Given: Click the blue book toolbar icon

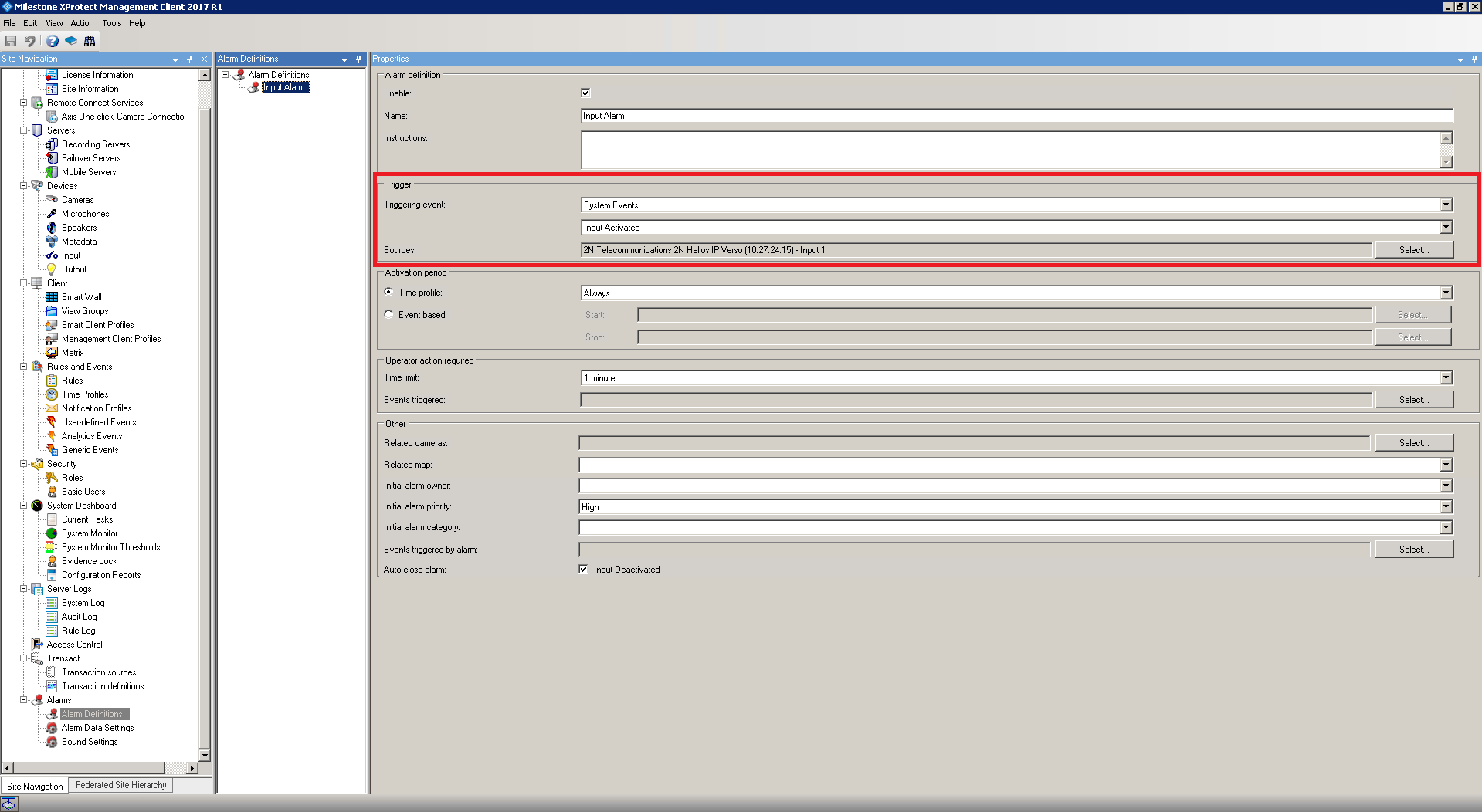Looking at the screenshot, I should (71, 41).
